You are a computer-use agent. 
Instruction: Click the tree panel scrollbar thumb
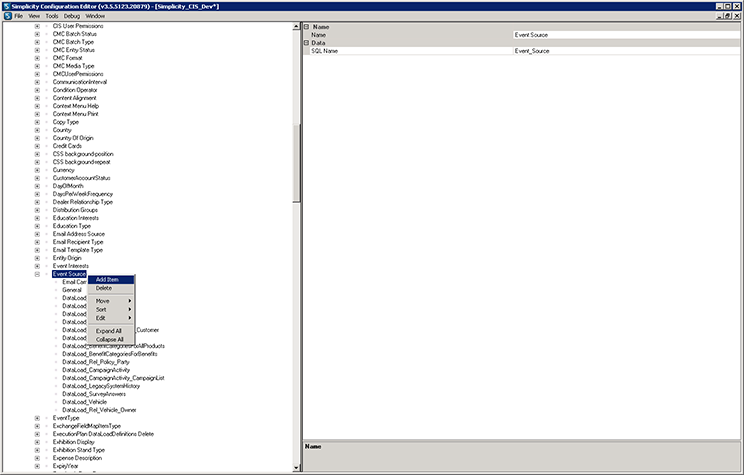coord(297,164)
